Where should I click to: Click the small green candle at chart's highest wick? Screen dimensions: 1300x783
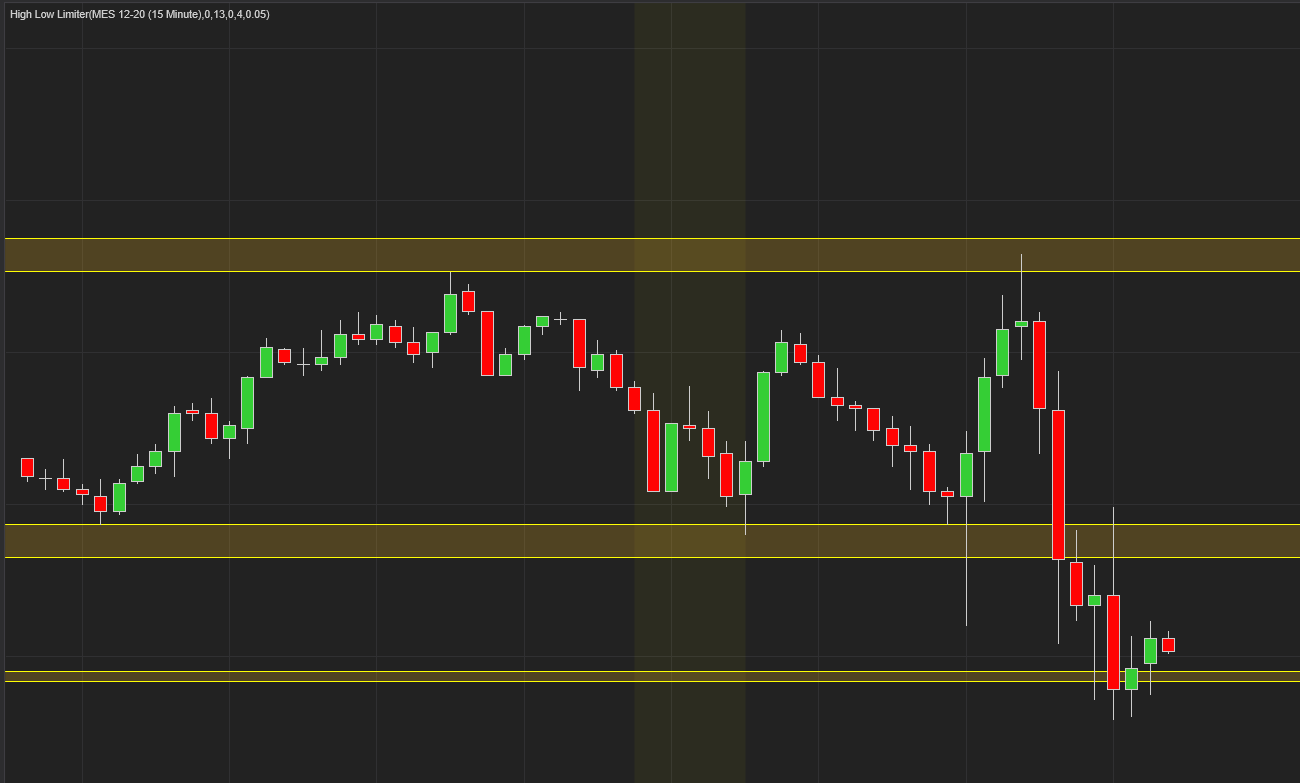pyautogui.click(x=1021, y=323)
